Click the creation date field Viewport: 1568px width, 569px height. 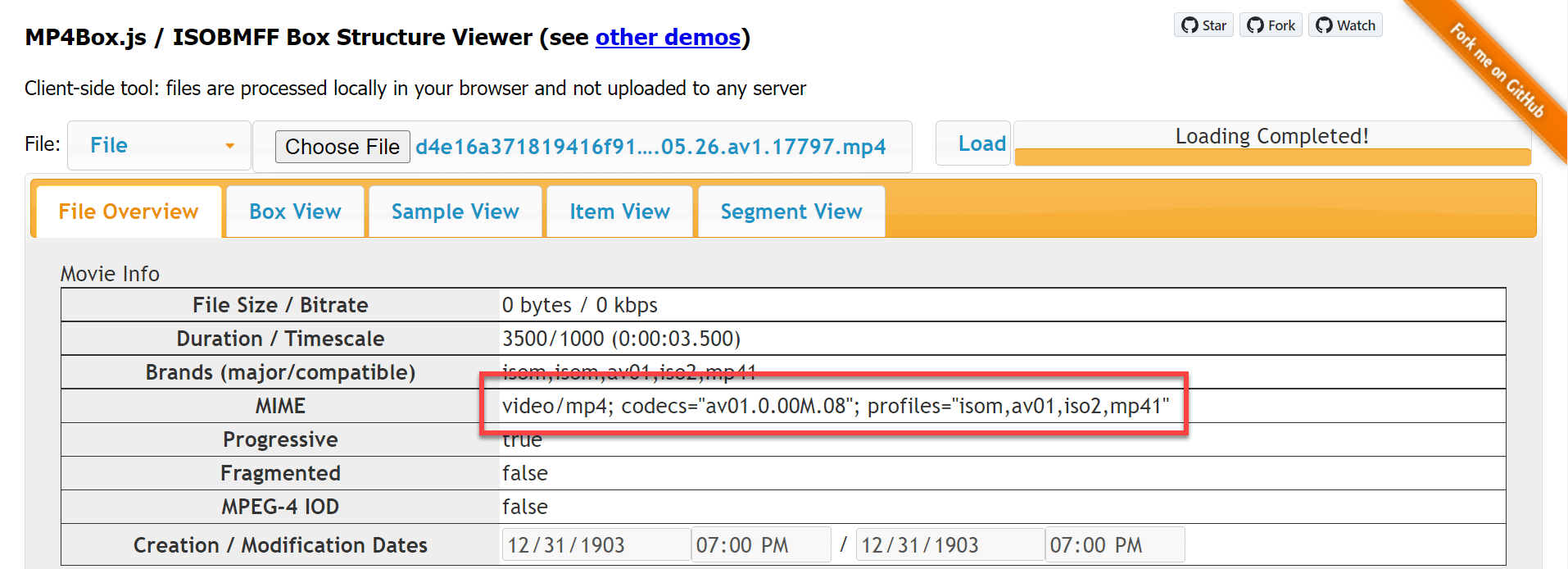pyautogui.click(x=596, y=545)
